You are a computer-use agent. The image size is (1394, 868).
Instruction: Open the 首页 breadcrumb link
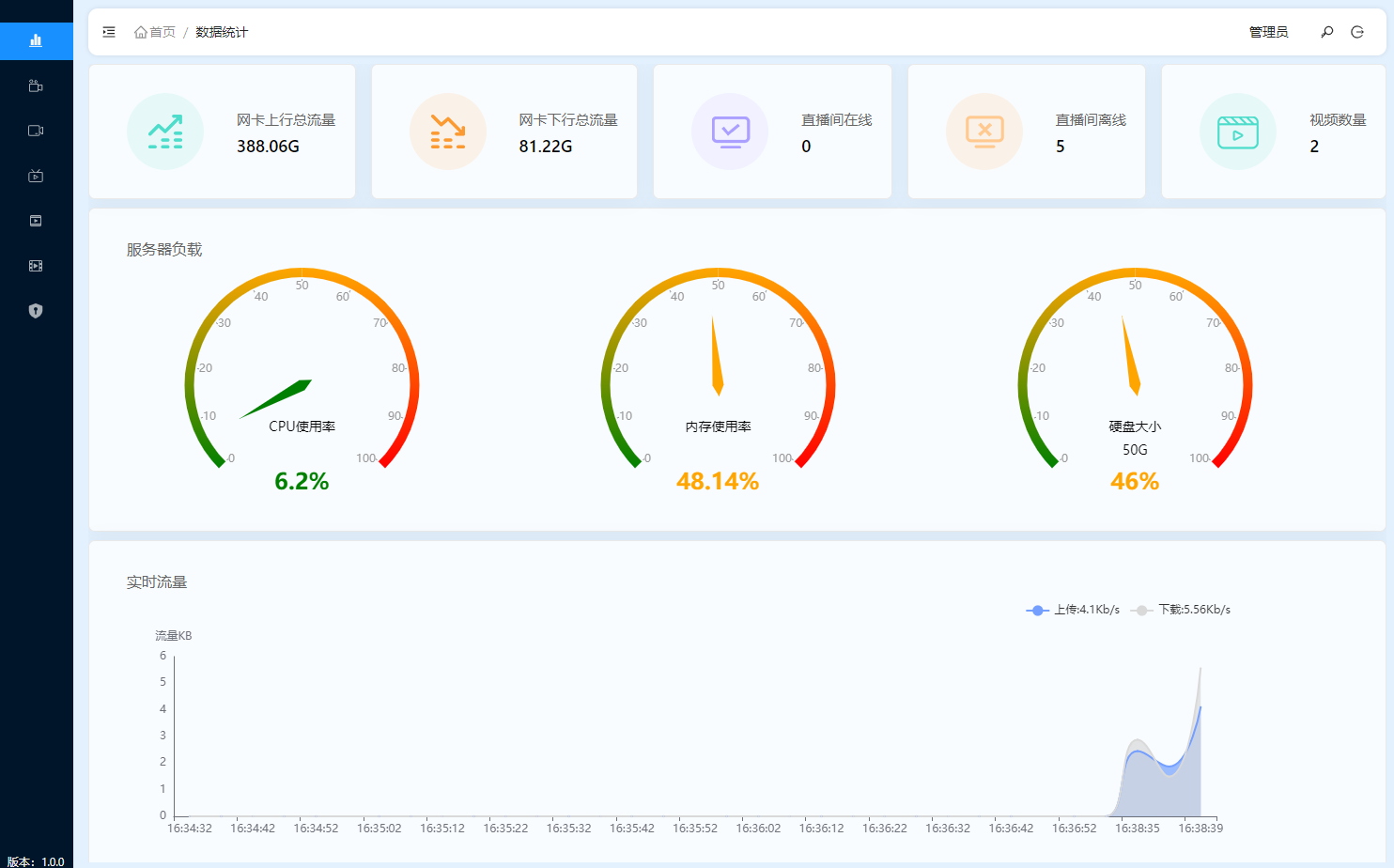160,31
